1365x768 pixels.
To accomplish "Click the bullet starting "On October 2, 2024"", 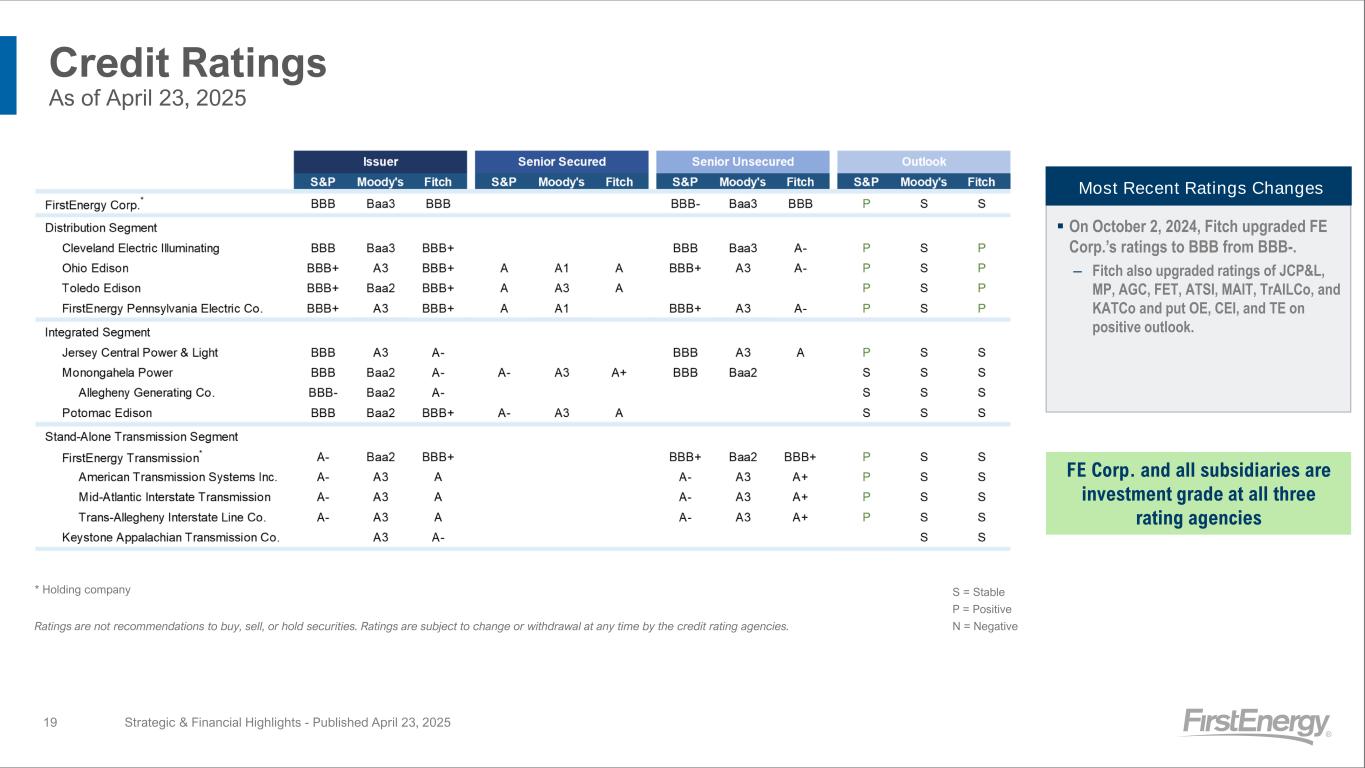I will (x=1200, y=235).
